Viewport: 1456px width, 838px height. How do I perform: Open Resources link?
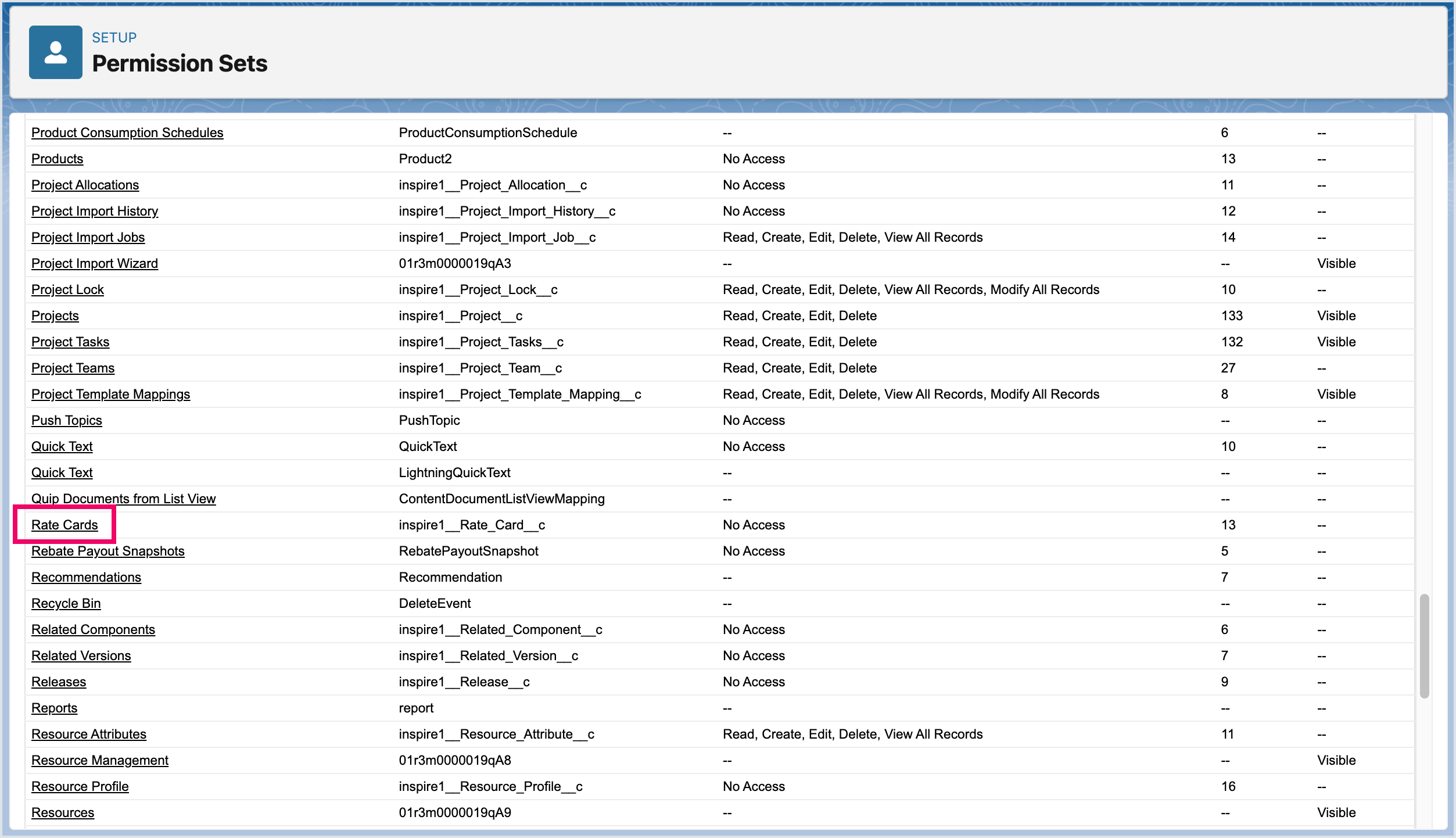63,812
